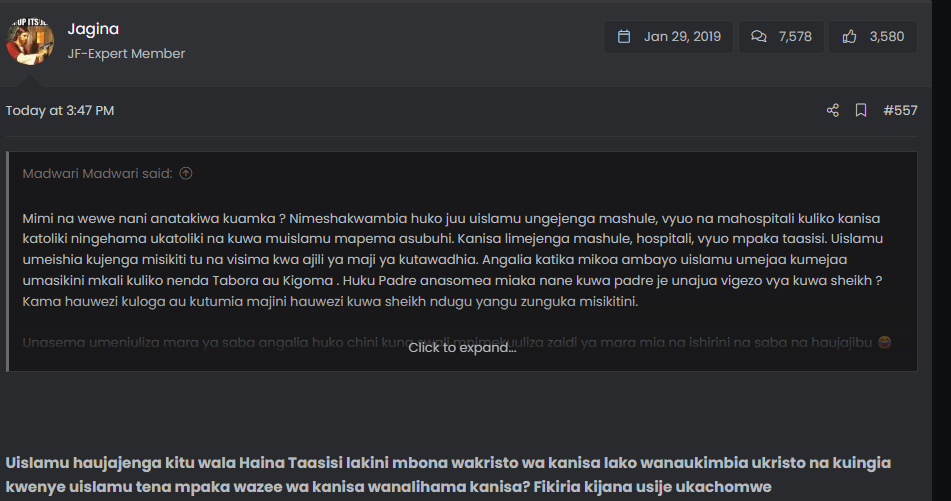The image size is (951, 501).
Task: Bookmark this post using the bookmark icon
Action: [860, 111]
